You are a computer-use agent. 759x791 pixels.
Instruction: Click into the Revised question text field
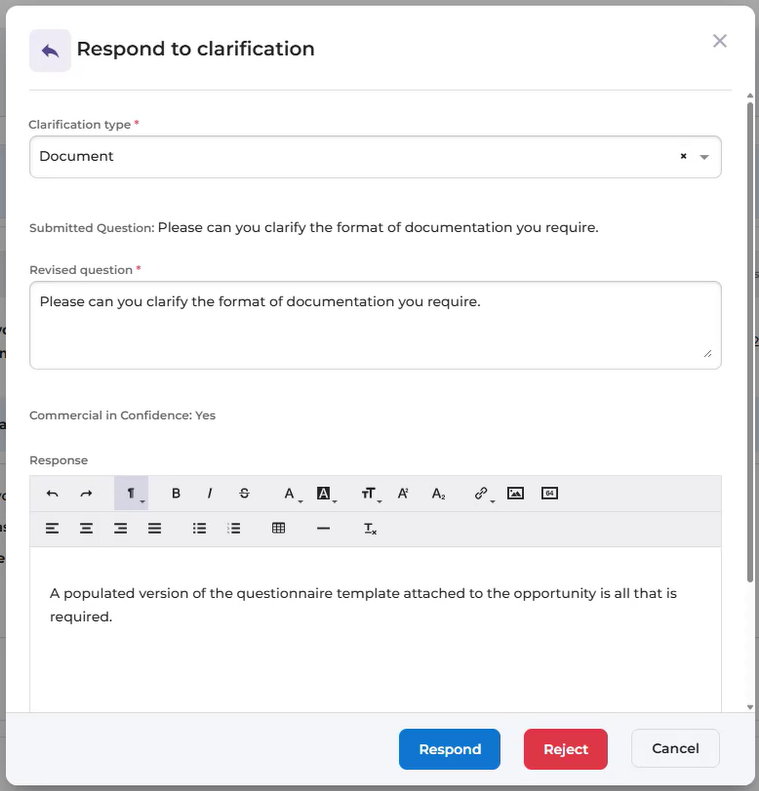(x=375, y=325)
